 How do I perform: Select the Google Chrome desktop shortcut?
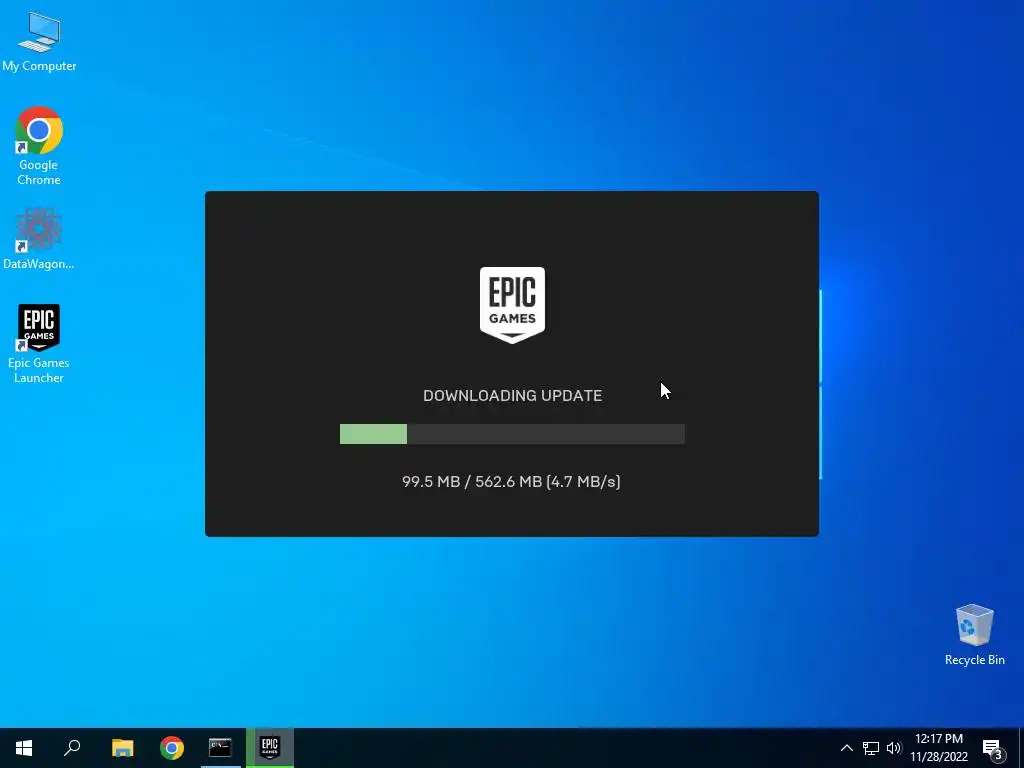[39, 146]
